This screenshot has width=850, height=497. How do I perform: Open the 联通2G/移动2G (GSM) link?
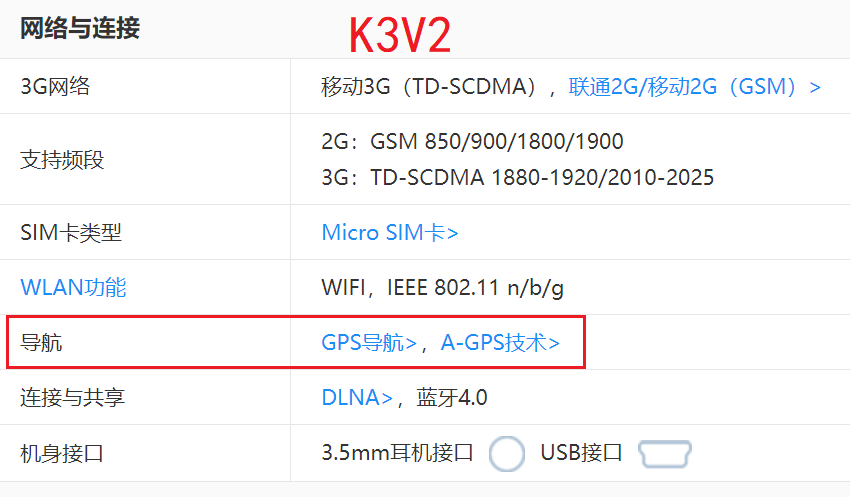coord(682,87)
